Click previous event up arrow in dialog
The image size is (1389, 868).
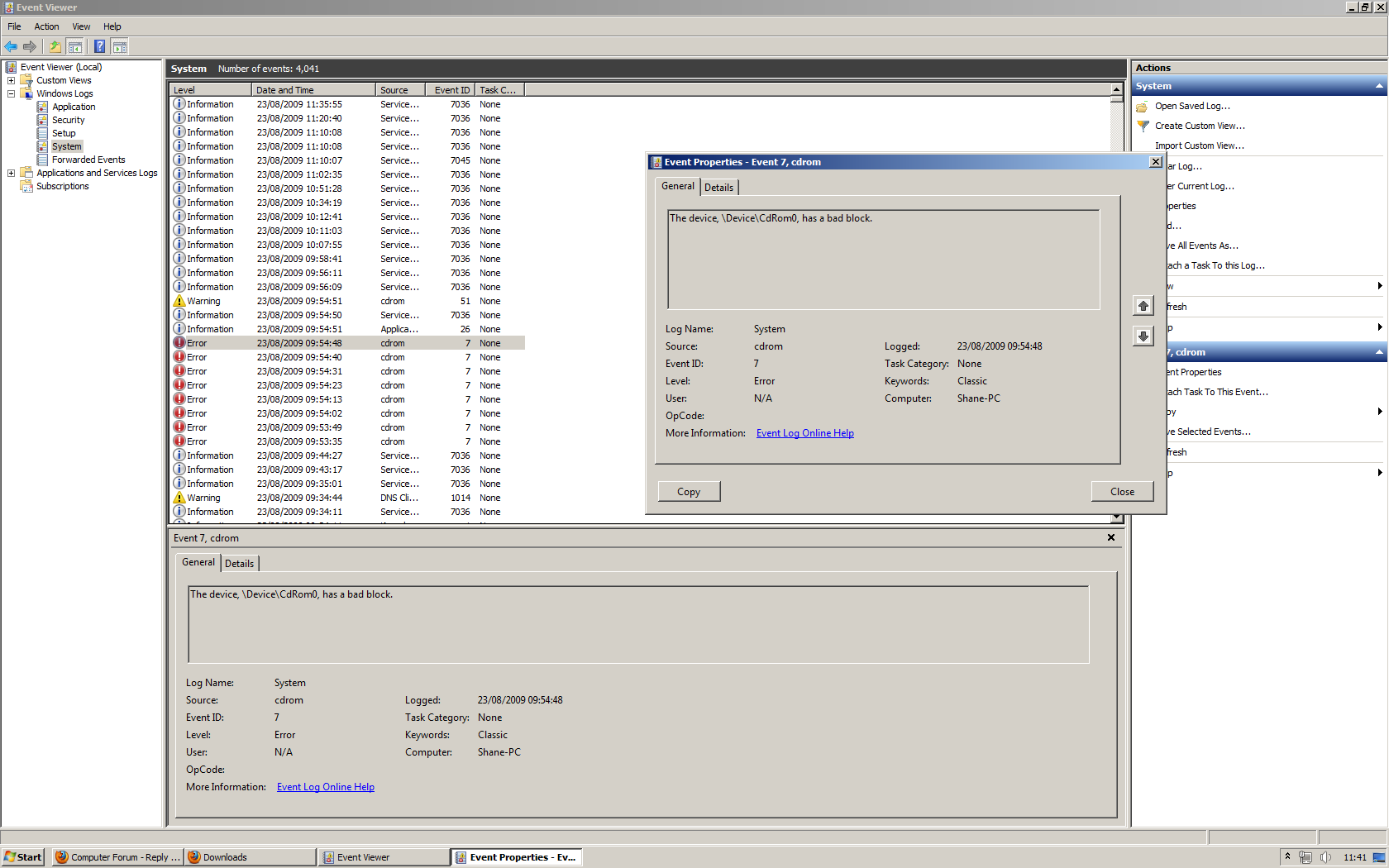point(1143,306)
